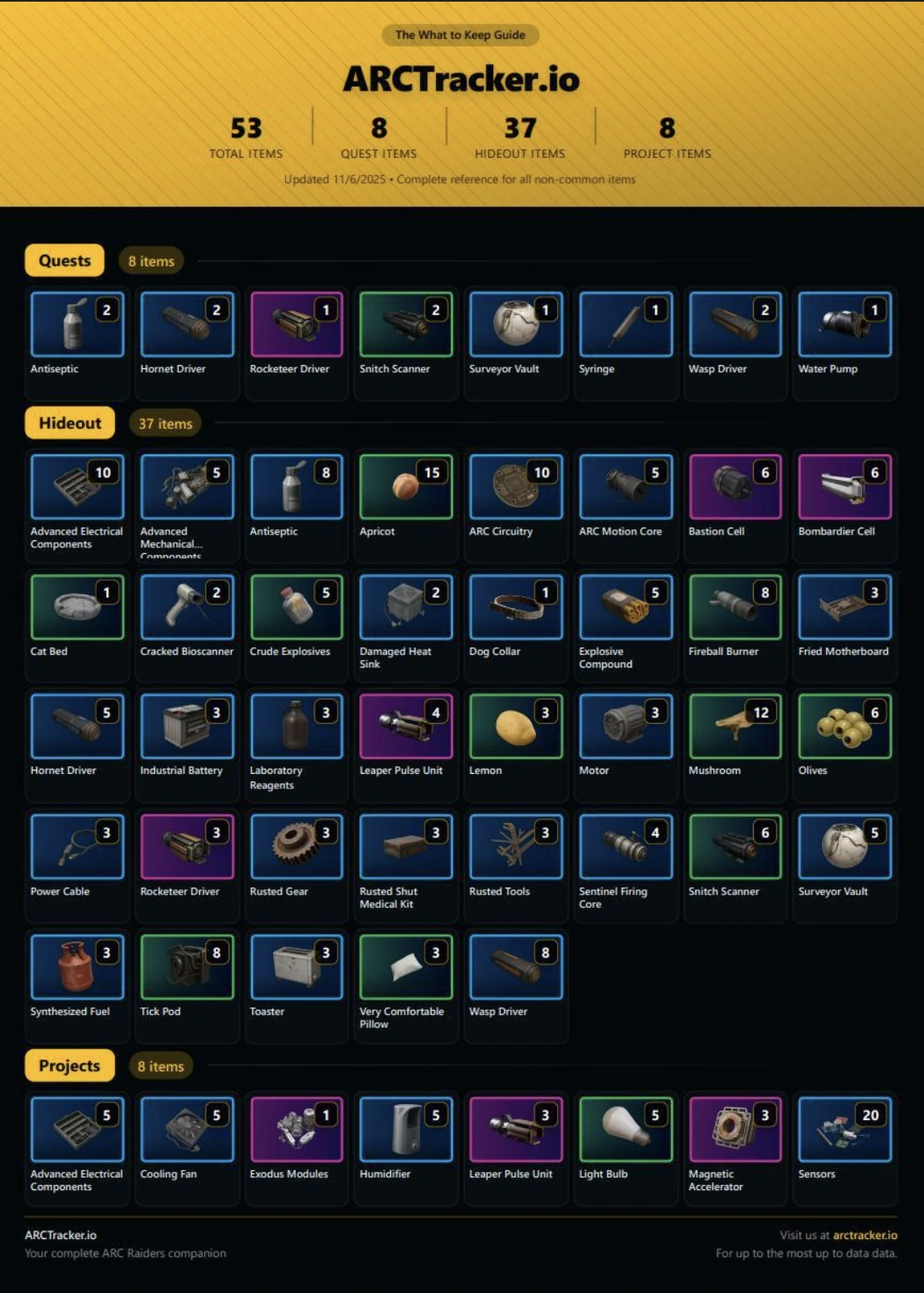Click the Synthesized Fuel canister icon
The width and height of the screenshot is (924, 1293).
77,967
